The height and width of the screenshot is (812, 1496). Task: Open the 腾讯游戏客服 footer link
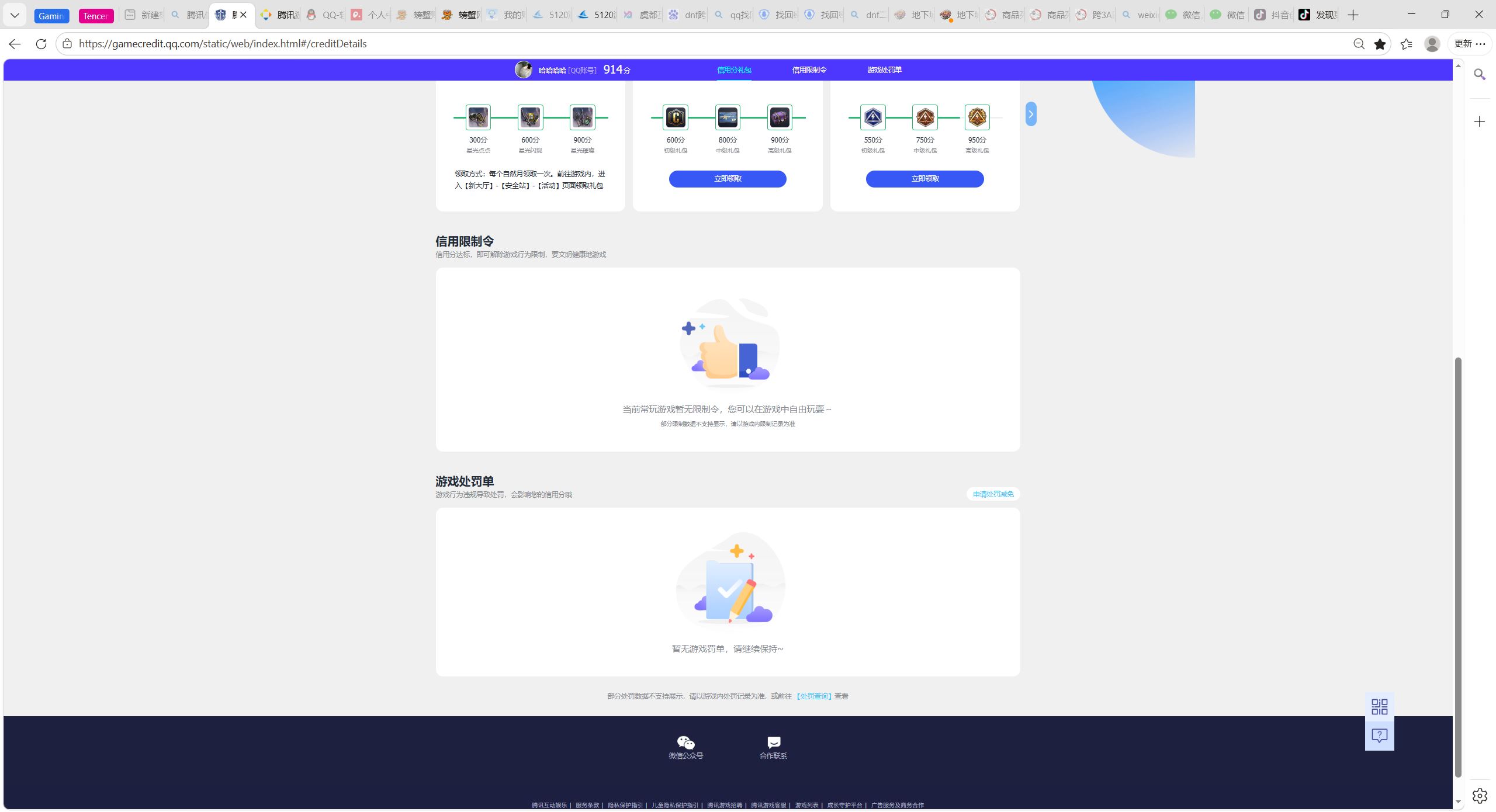[768, 805]
